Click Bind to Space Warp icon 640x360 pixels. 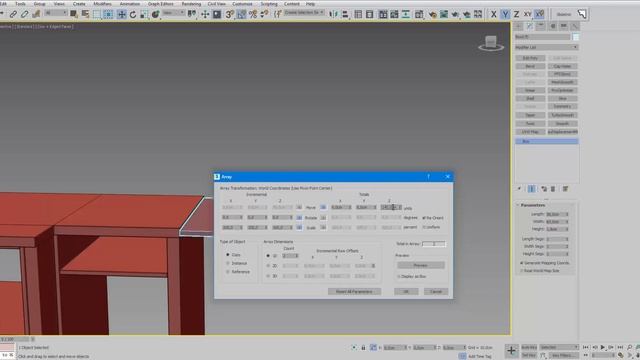click(36, 14)
